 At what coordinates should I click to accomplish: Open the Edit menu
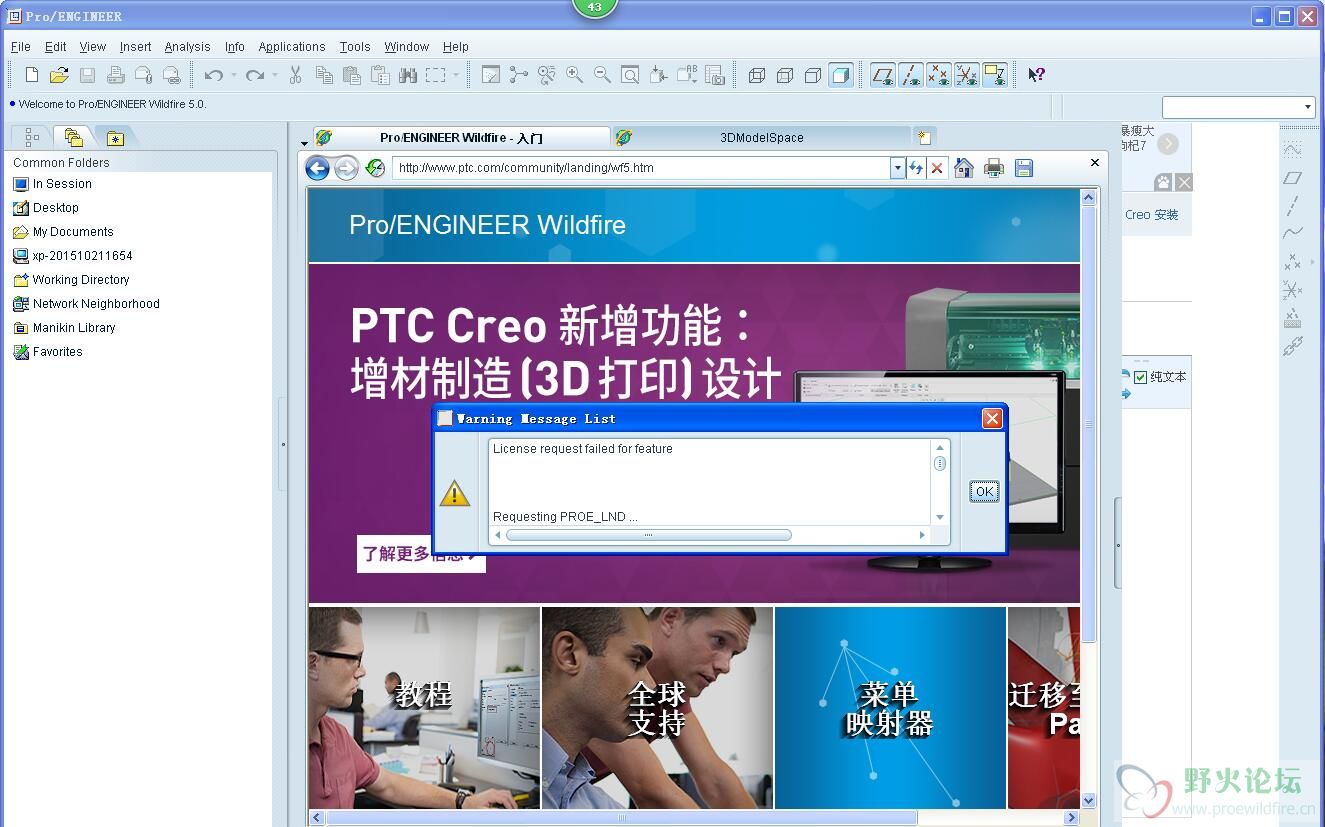[x=56, y=47]
